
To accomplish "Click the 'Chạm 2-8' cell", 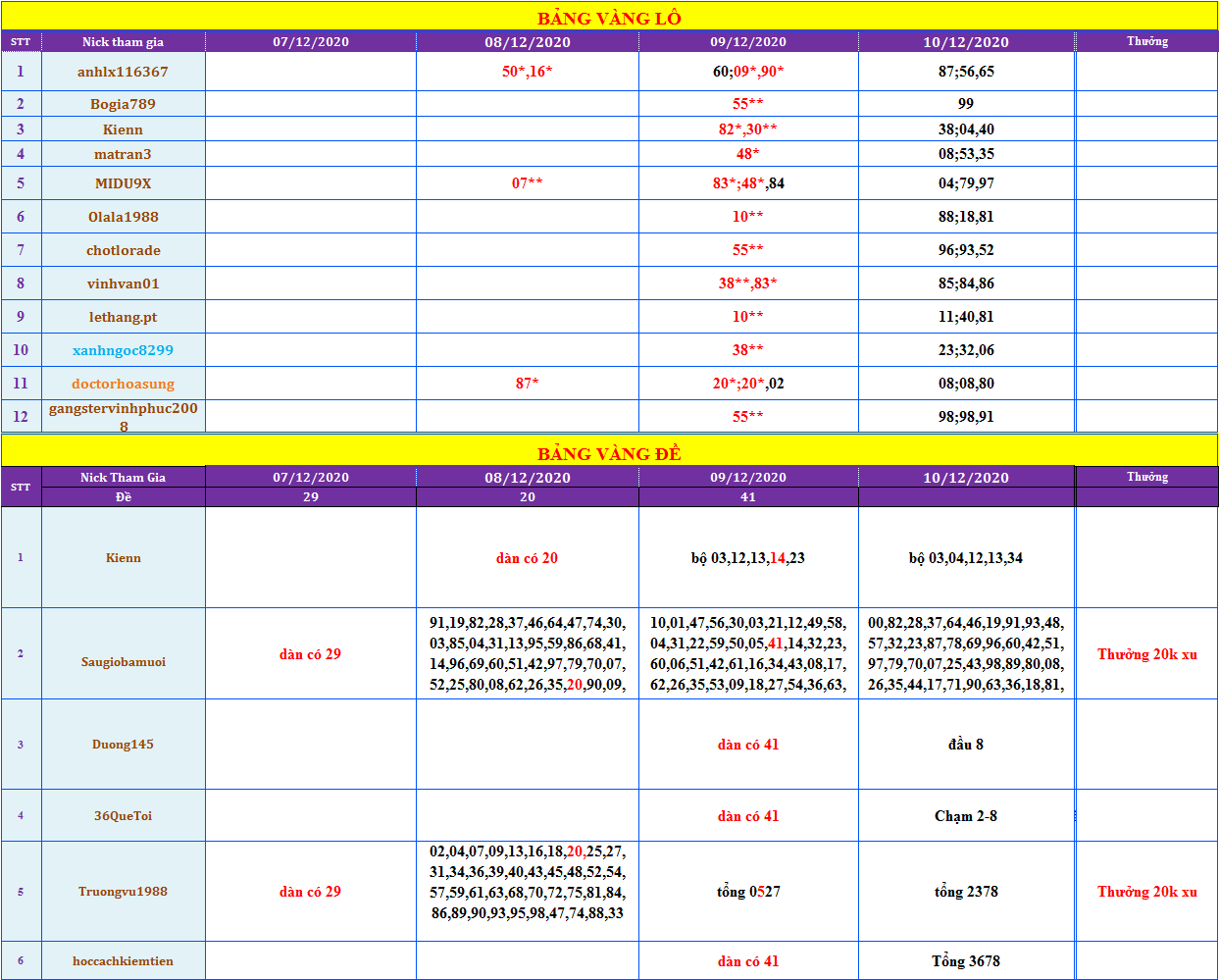I will coord(966,816).
